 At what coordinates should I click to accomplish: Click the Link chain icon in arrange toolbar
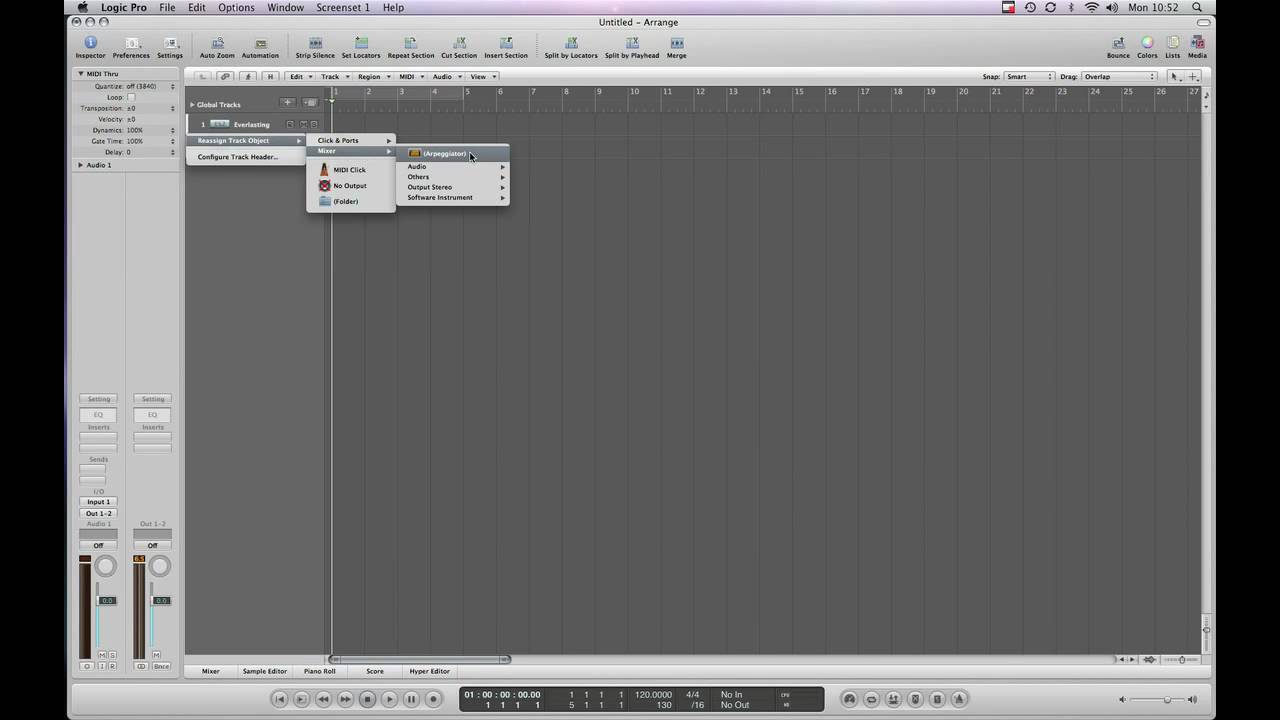226,76
